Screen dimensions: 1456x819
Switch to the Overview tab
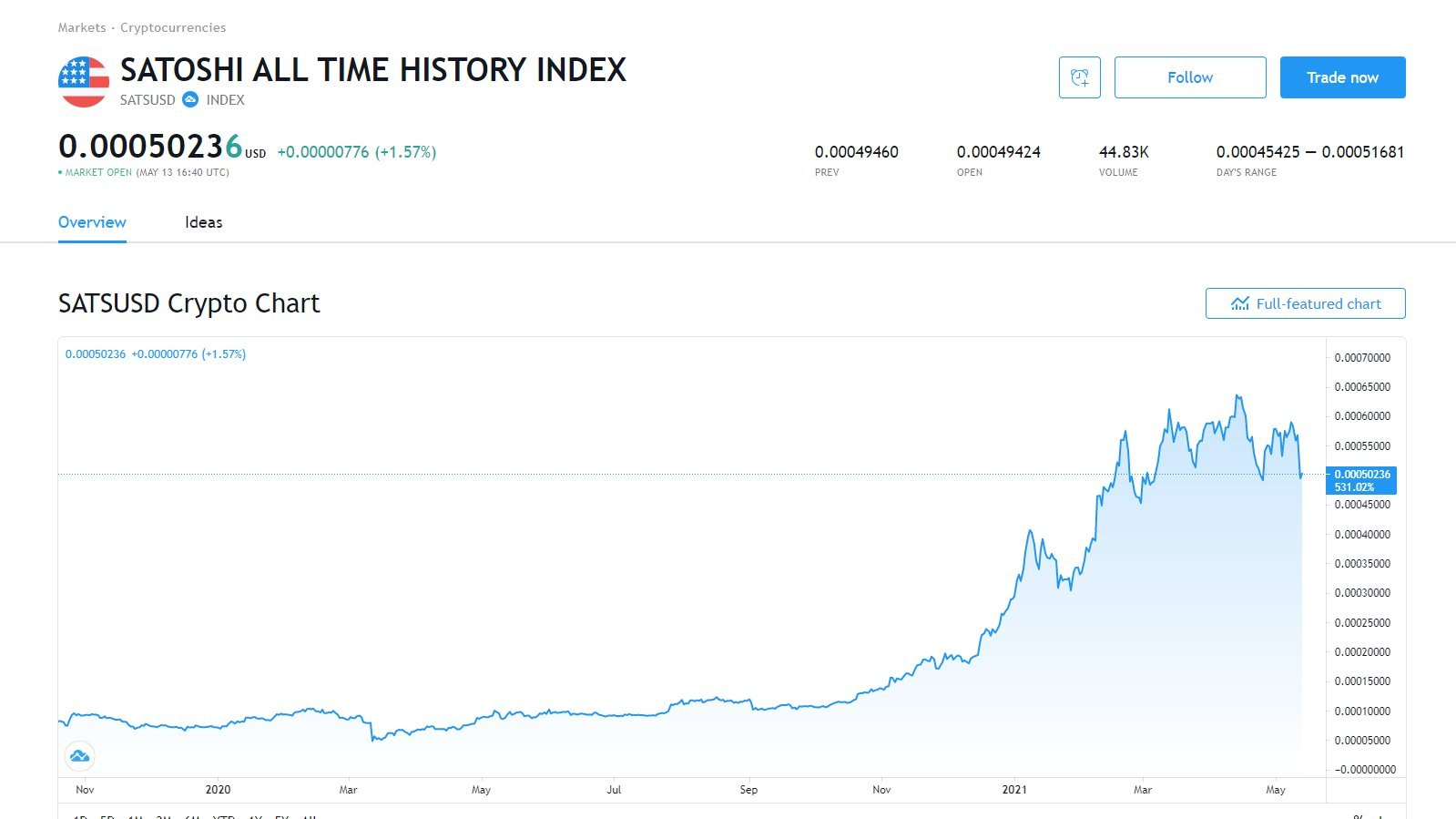92,222
